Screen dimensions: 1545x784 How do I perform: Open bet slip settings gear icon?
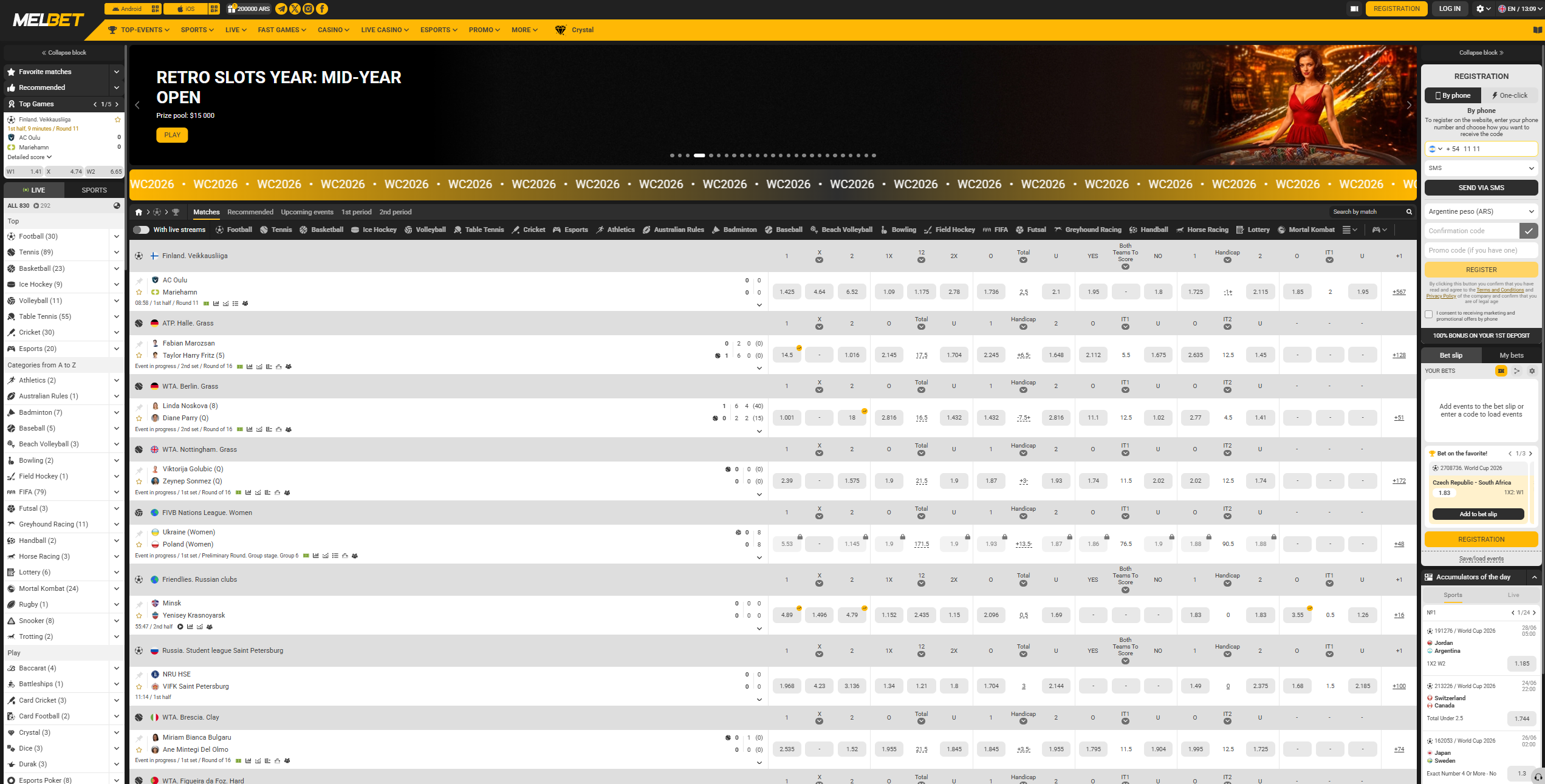click(x=1532, y=370)
